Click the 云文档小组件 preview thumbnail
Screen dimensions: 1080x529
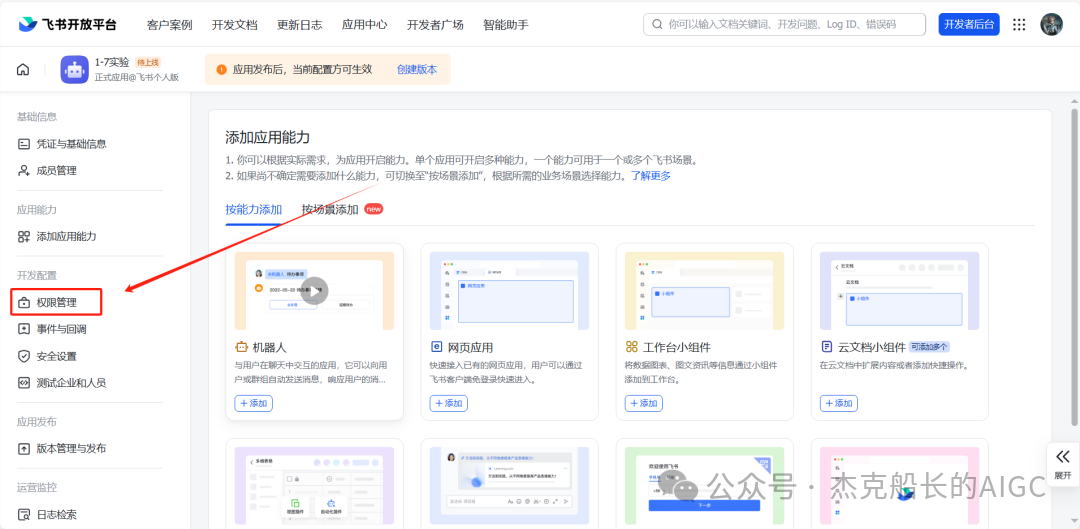pyautogui.click(x=900, y=291)
